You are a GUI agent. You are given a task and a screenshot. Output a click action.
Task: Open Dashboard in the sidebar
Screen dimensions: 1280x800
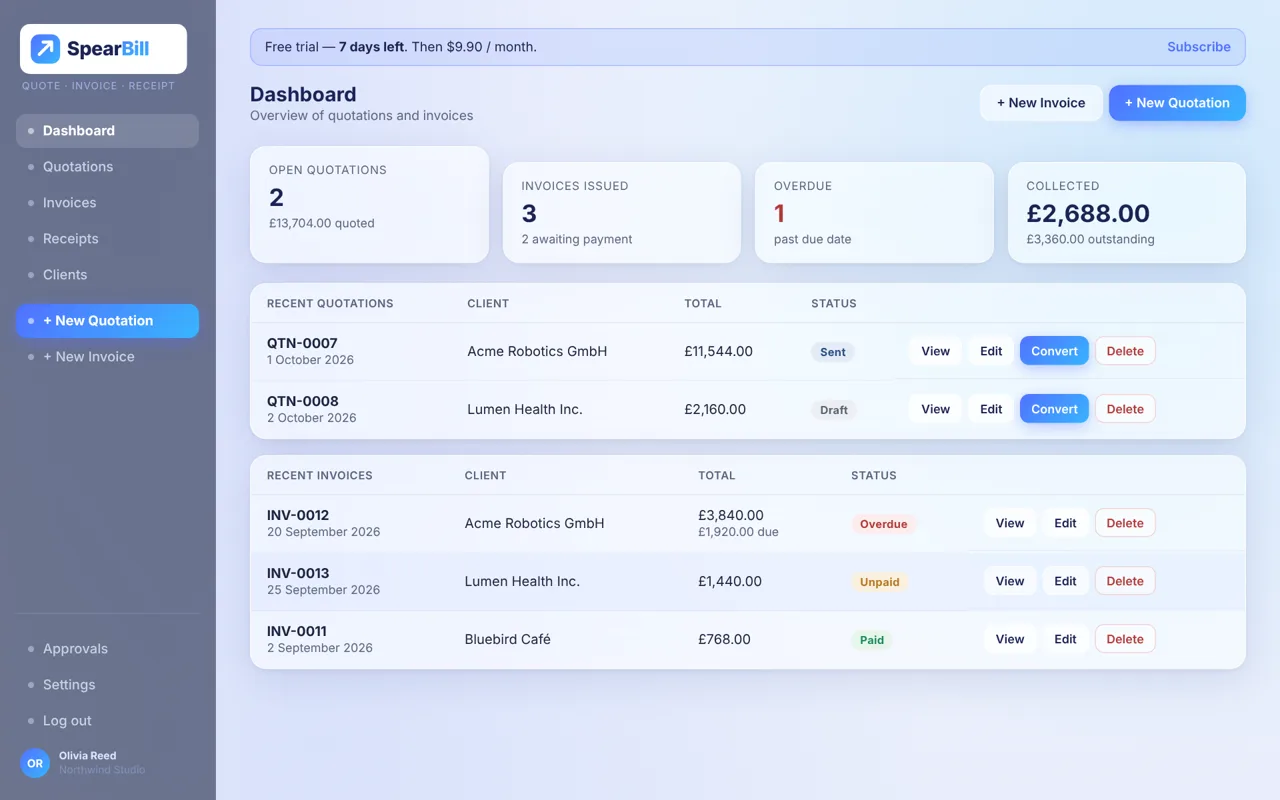(x=107, y=131)
